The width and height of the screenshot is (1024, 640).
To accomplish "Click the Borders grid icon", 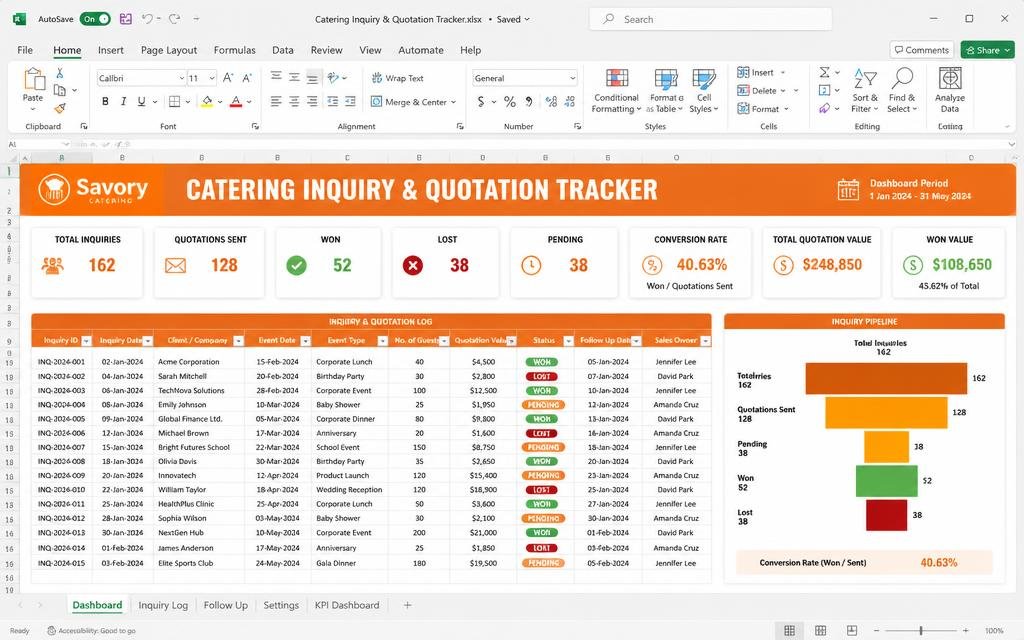I will point(174,101).
